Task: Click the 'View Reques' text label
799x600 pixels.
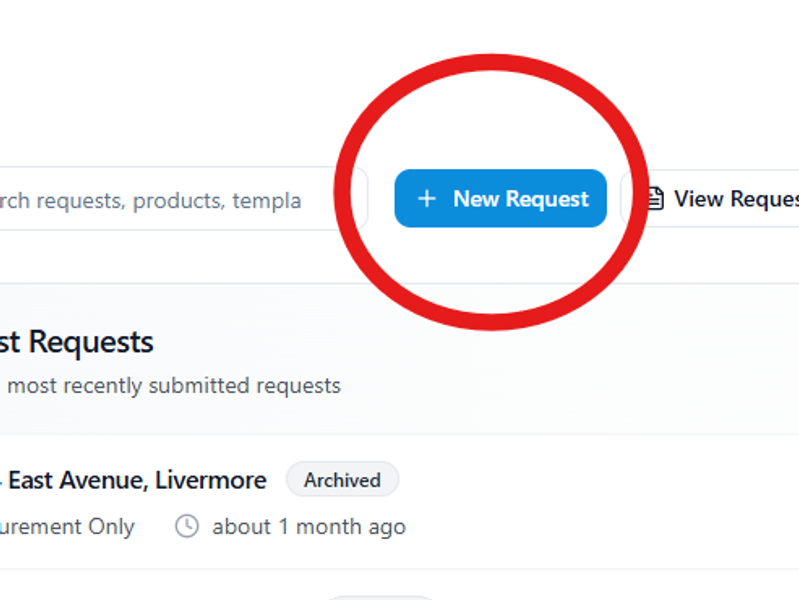Action: [x=735, y=199]
